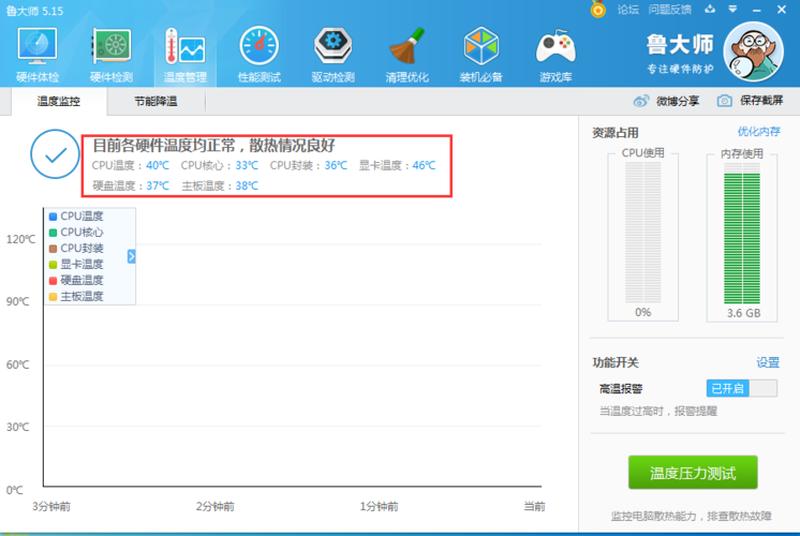Open the 问题反馈 feedback link

coord(669,9)
